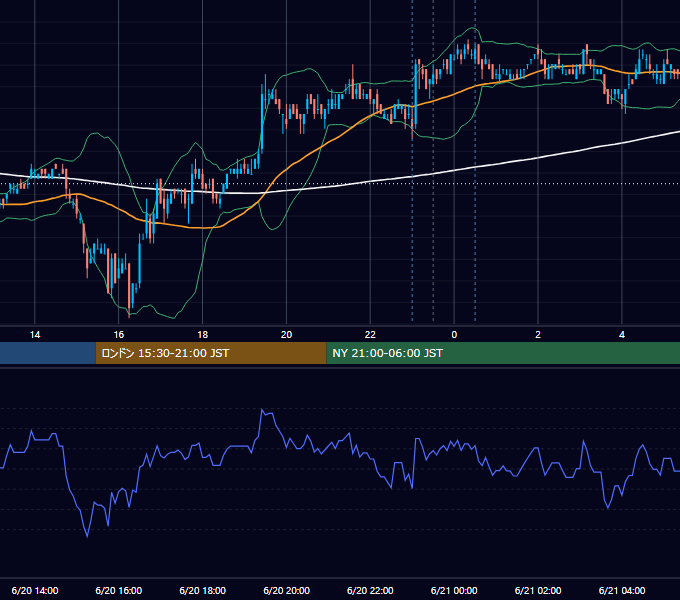Click the 6/21 04:00 date label
This screenshot has height=600, width=680.
click(622, 590)
